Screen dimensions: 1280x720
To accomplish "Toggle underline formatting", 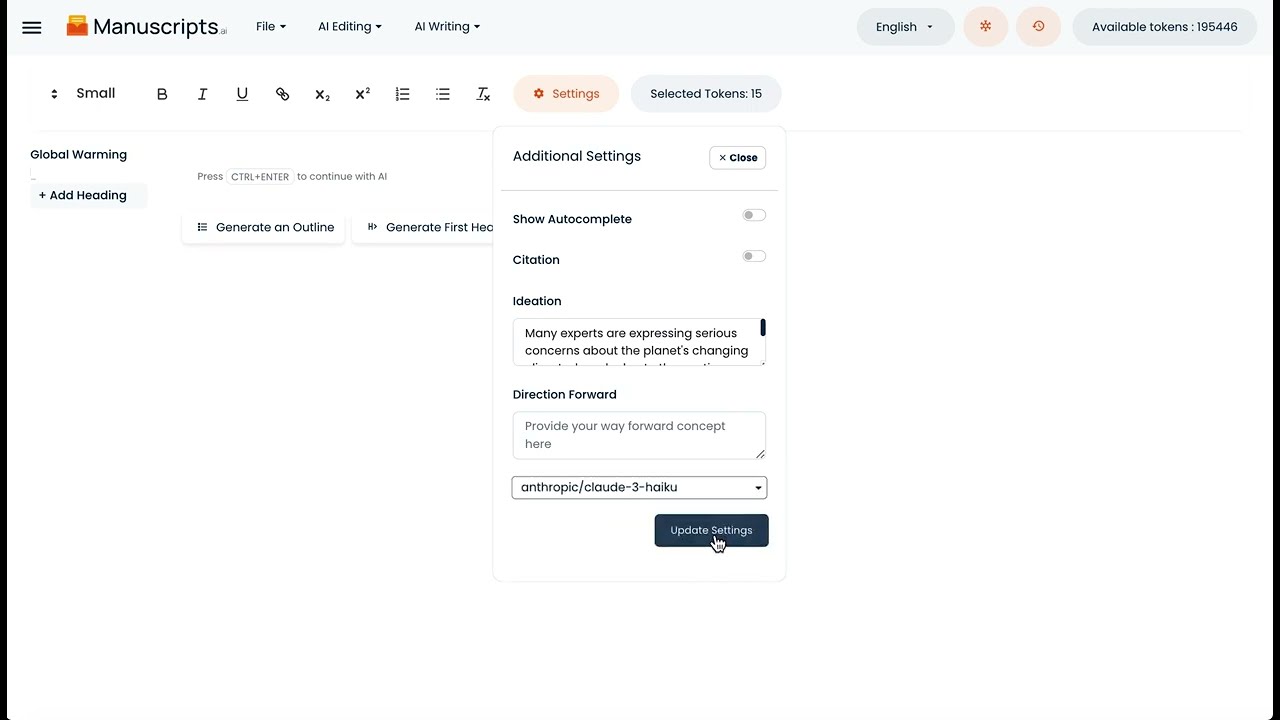I will [242, 94].
